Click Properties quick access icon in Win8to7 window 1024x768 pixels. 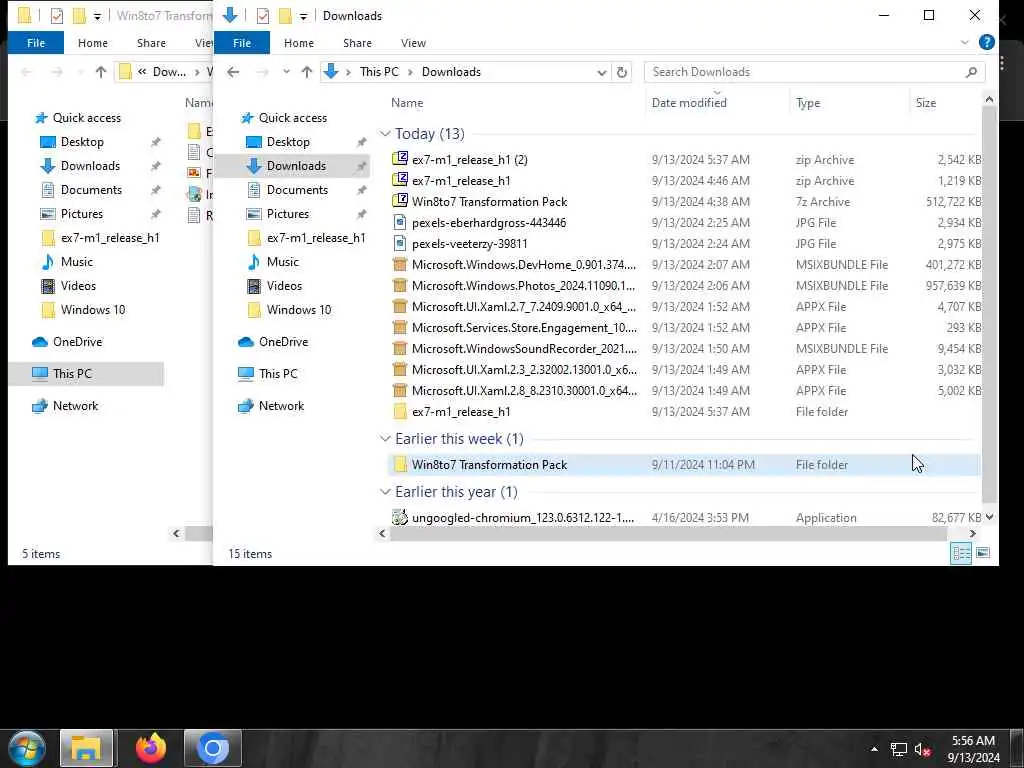(x=57, y=16)
